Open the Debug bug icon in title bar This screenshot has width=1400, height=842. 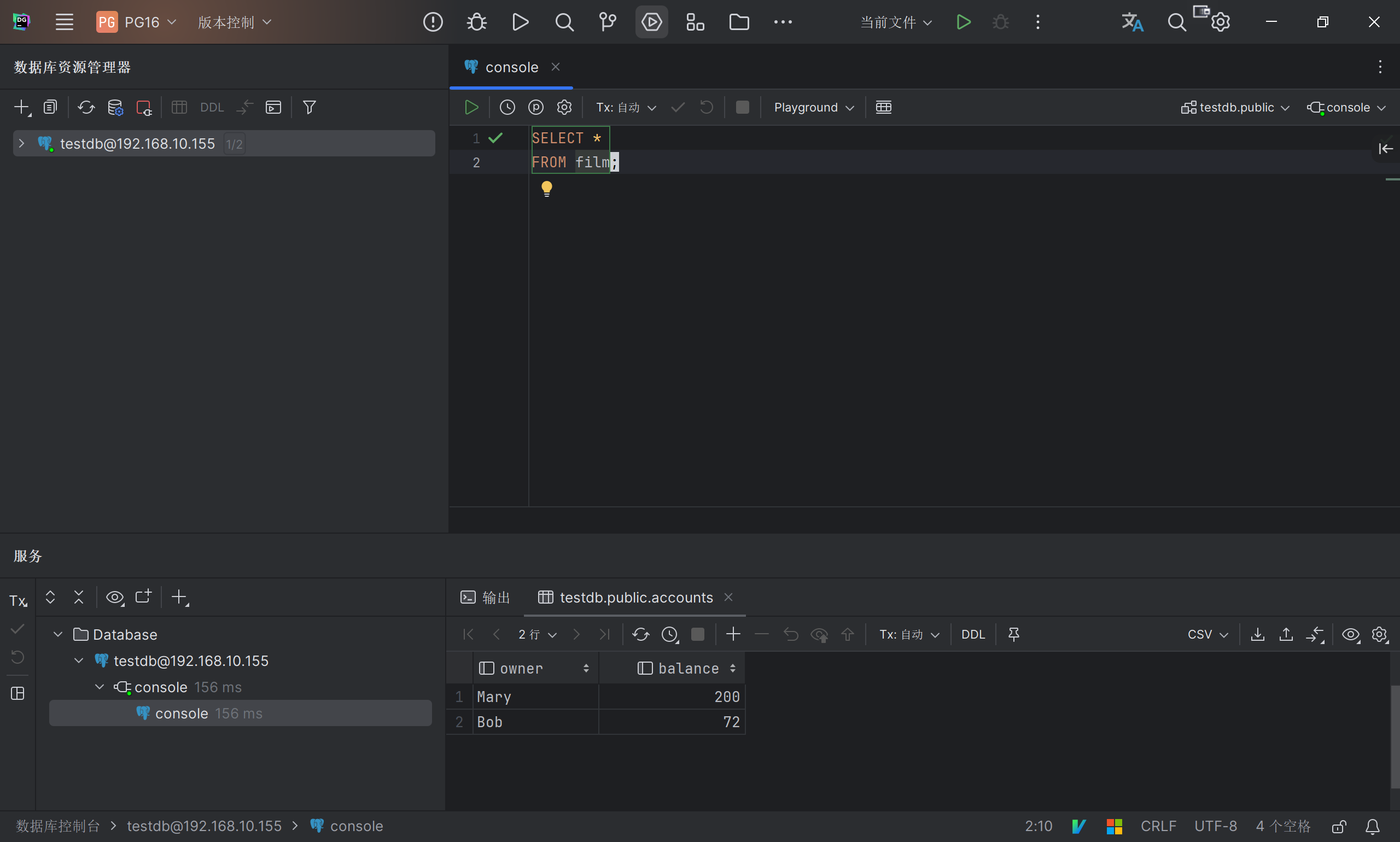coord(477,22)
